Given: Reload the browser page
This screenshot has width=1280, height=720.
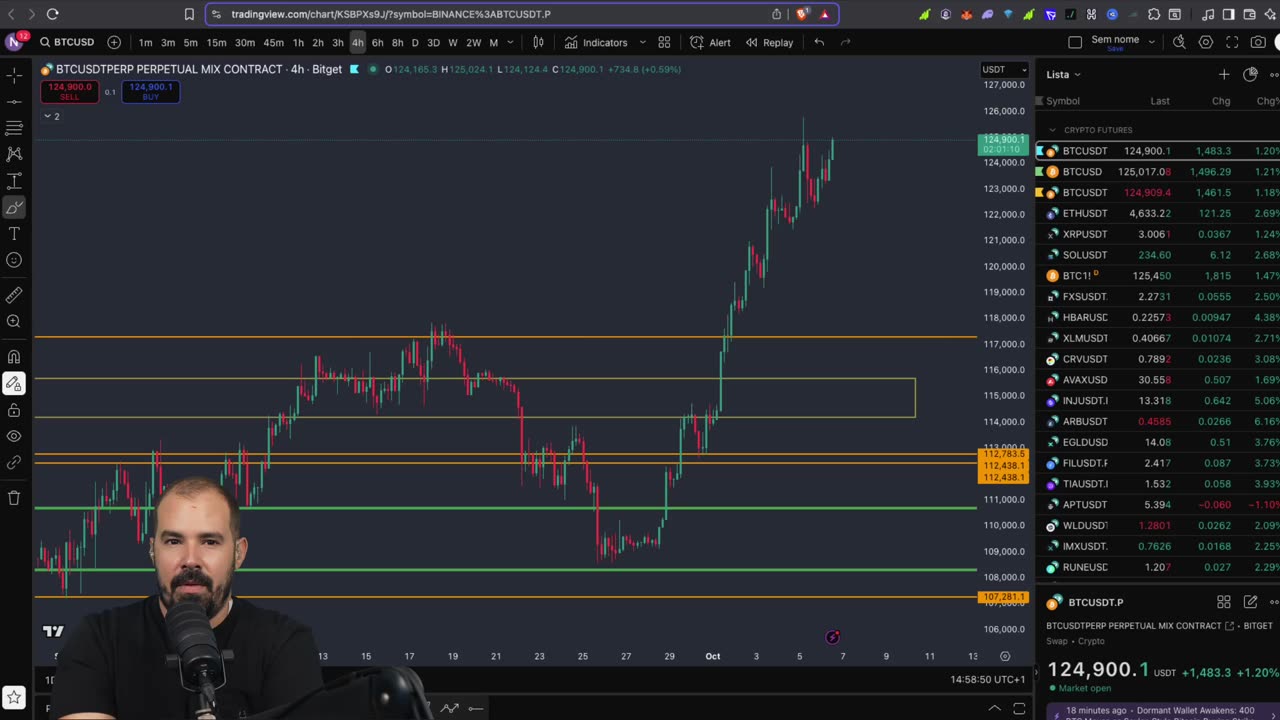Looking at the screenshot, I should click(52, 14).
